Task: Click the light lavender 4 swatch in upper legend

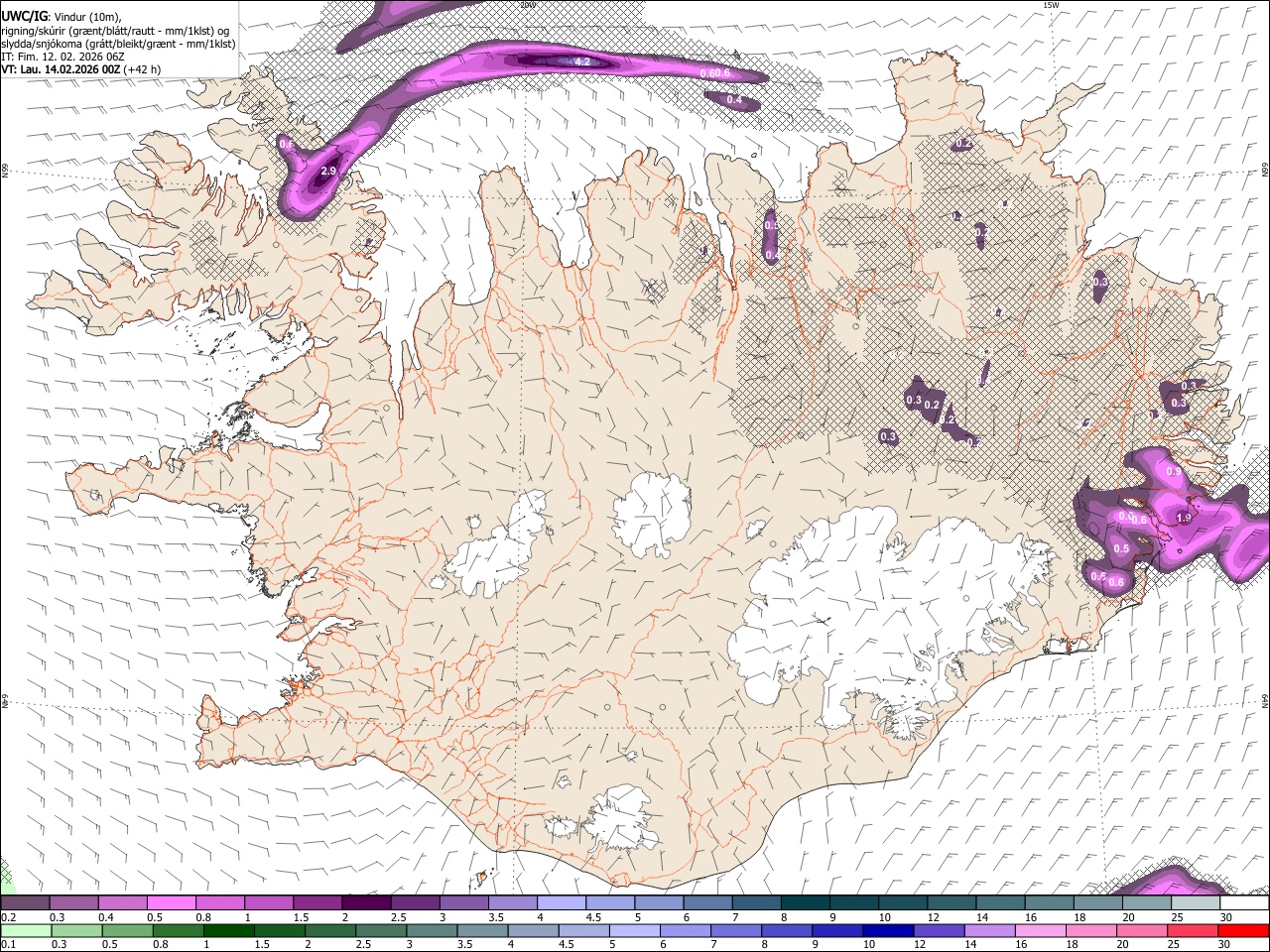Action: 562,902
